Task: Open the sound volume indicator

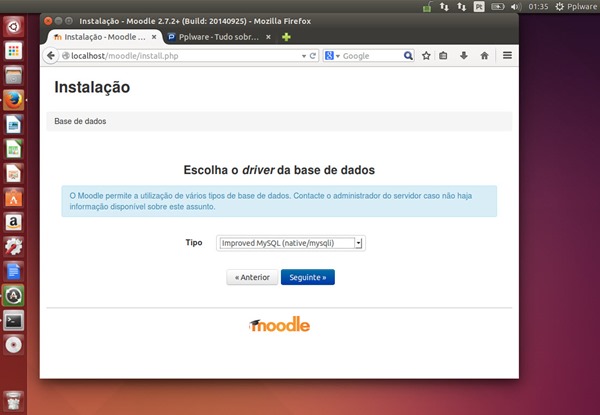Action: pyautogui.click(x=515, y=7)
